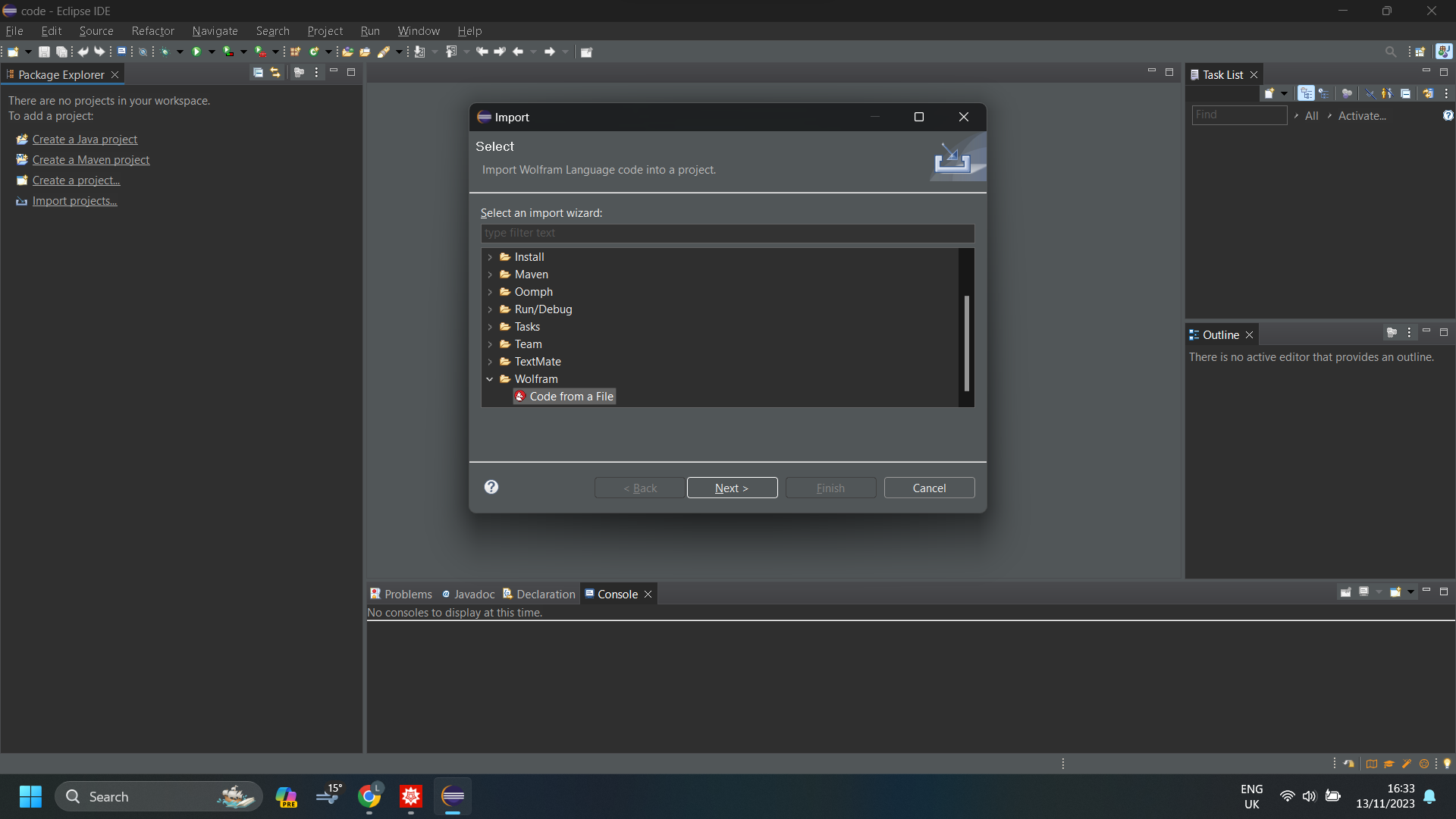Click the Create a Java project link
1456x819 pixels.
(x=85, y=140)
